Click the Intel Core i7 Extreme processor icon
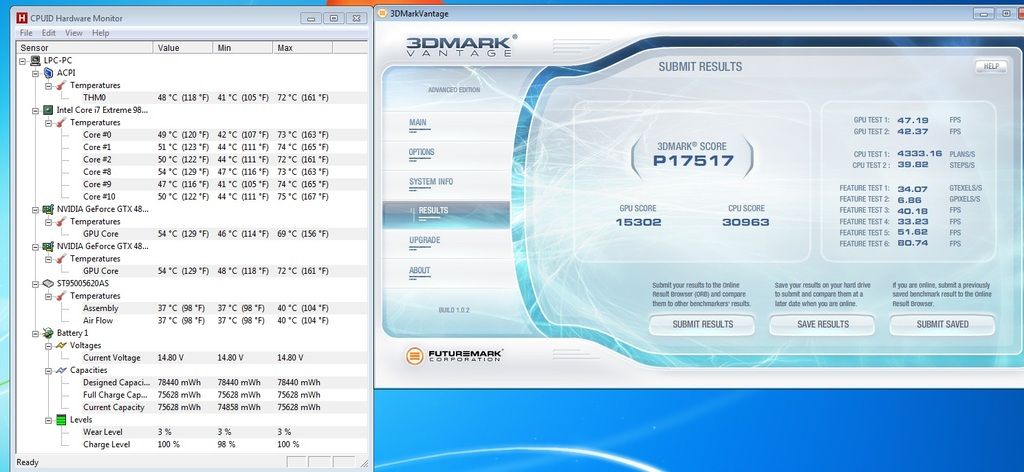This screenshot has height=472, width=1024. pos(48,110)
